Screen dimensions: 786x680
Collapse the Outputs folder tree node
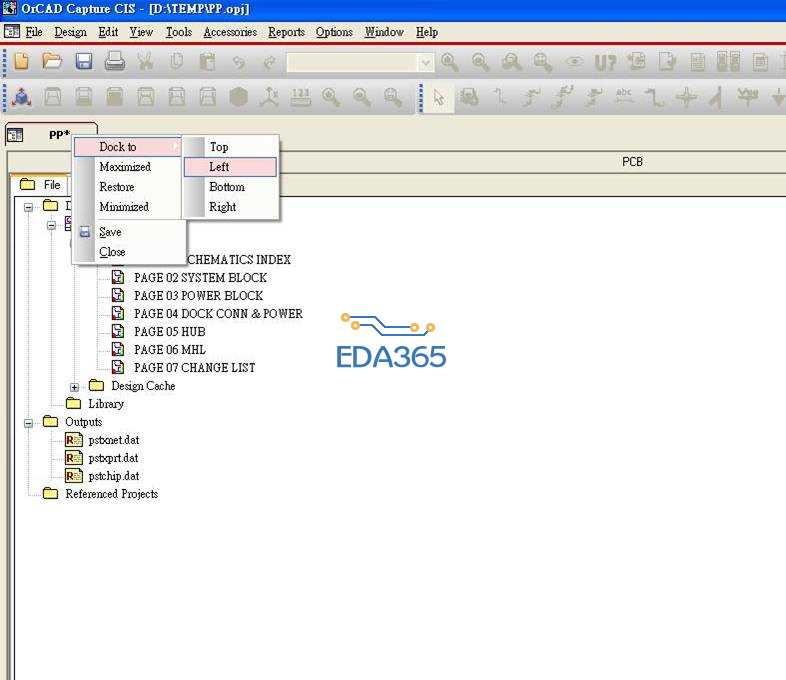[29, 423]
